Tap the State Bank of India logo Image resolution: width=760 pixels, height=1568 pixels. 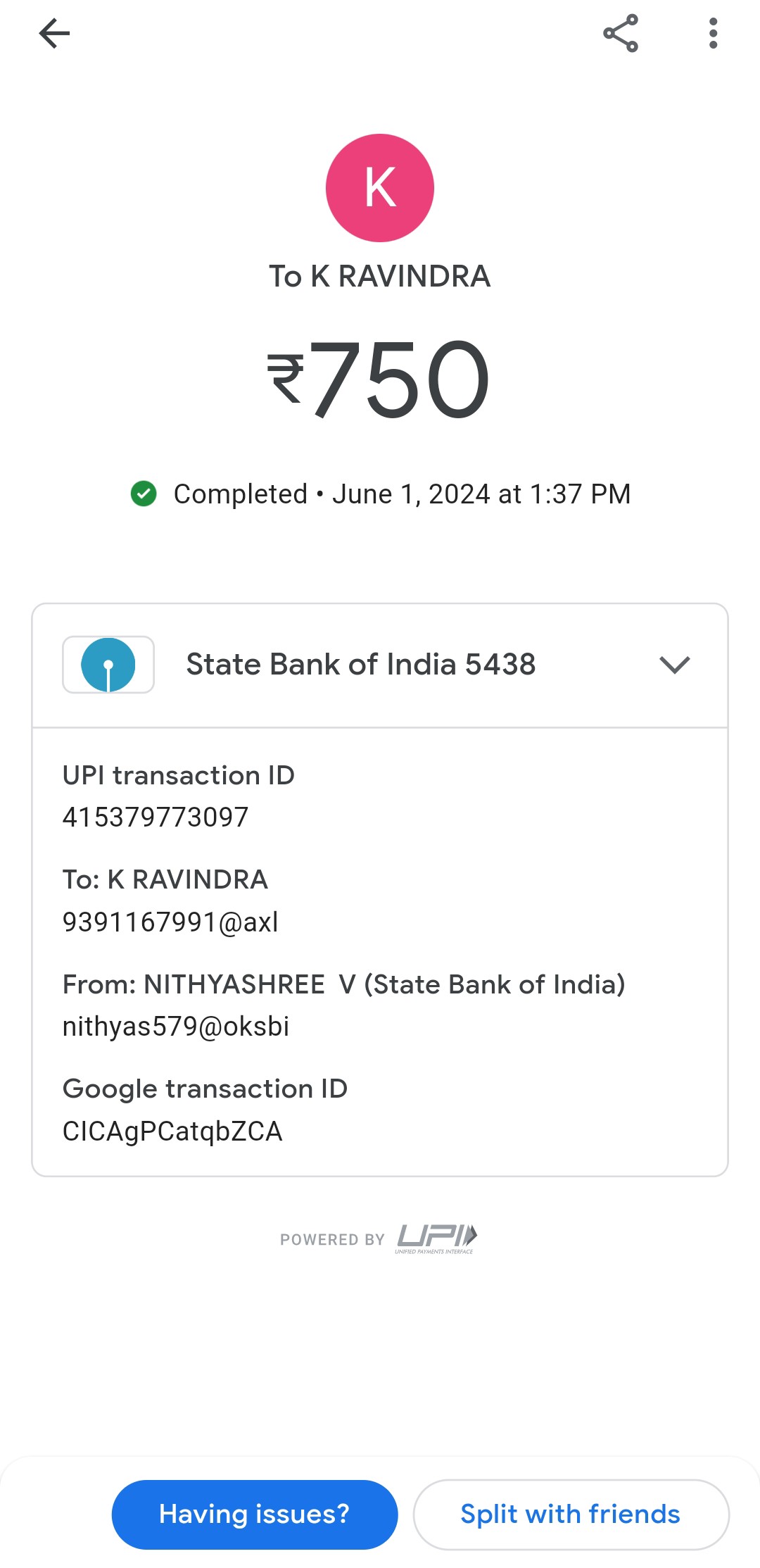pyautogui.click(x=108, y=665)
